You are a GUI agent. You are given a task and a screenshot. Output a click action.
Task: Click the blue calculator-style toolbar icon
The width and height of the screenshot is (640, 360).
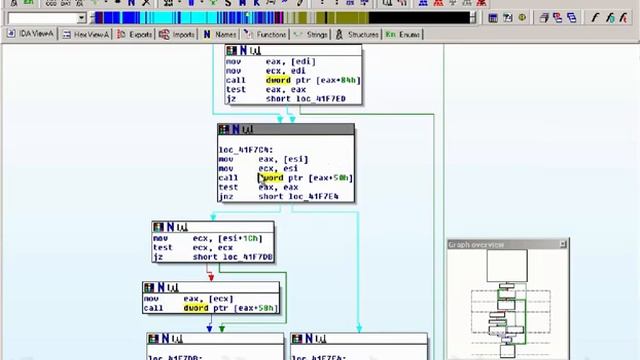[x=493, y=18]
